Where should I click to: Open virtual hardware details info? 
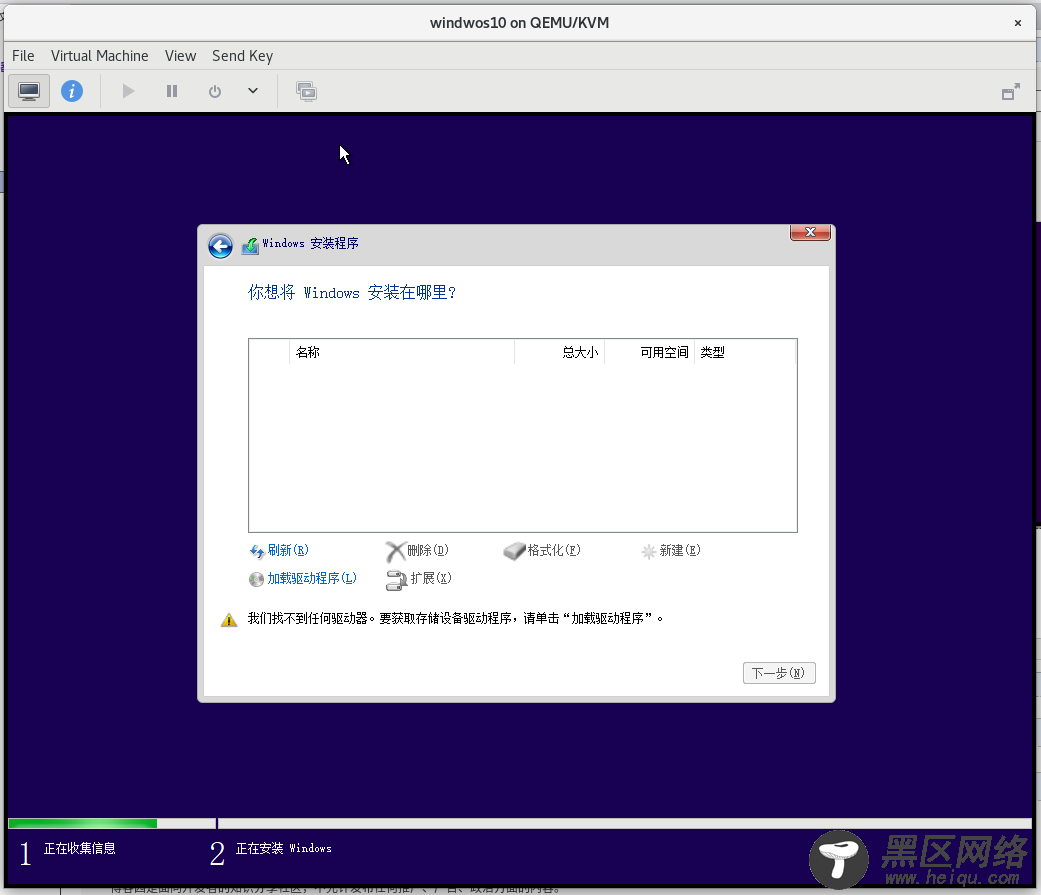72,91
